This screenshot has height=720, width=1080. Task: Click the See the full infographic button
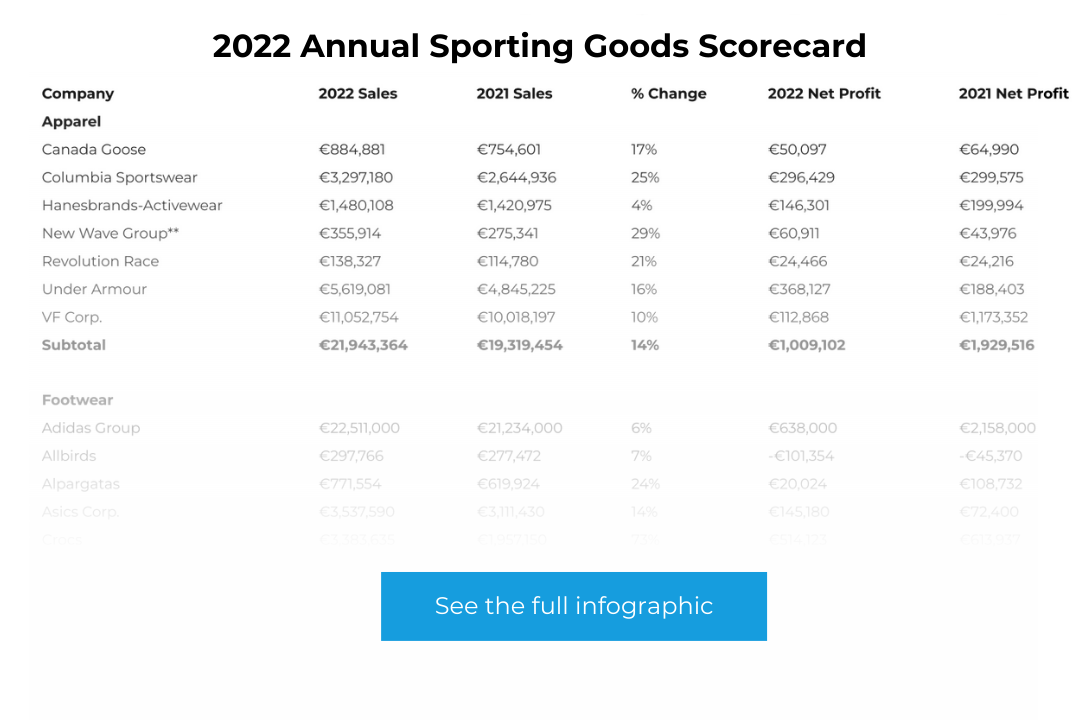tap(573, 606)
